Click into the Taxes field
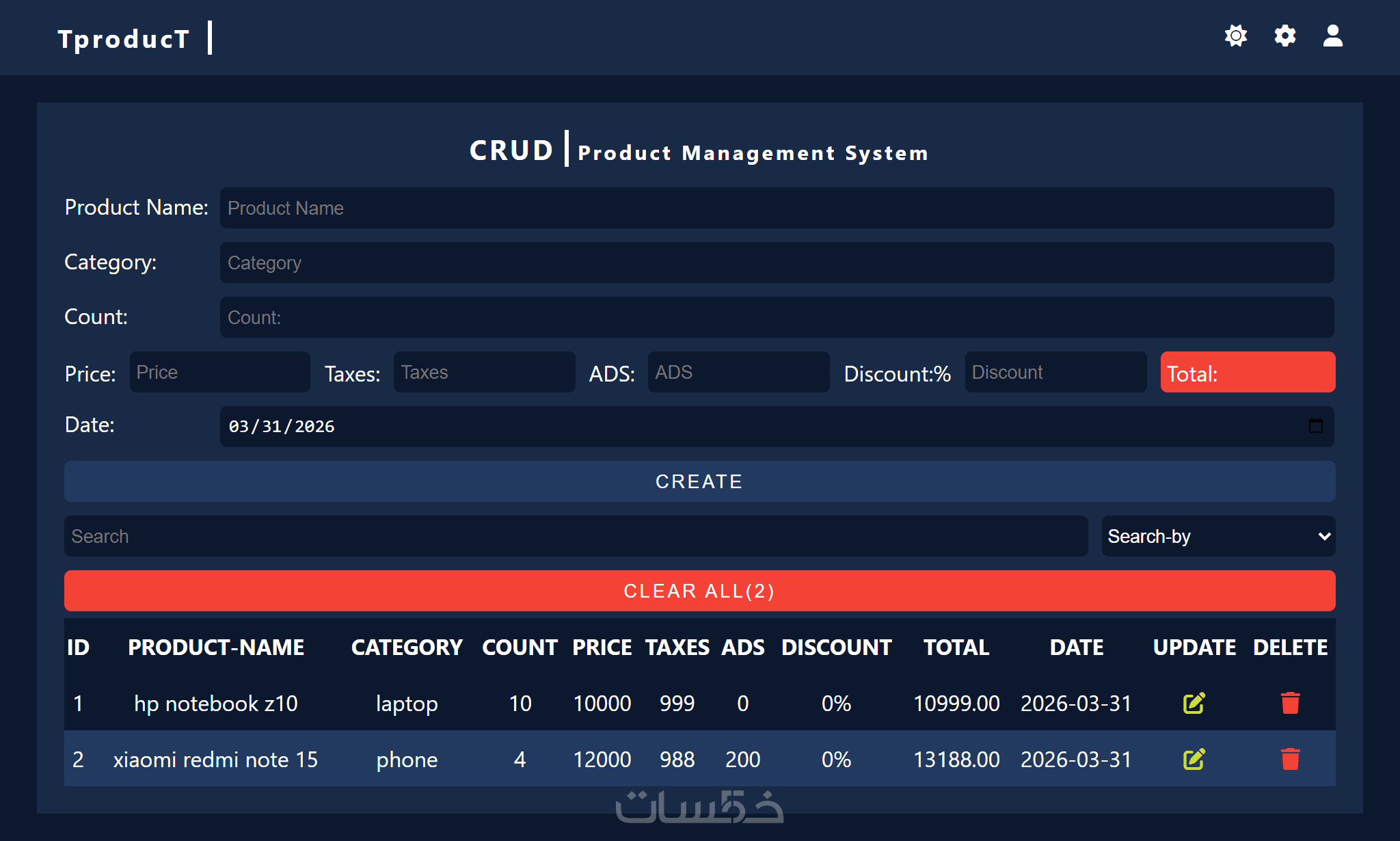 (484, 372)
